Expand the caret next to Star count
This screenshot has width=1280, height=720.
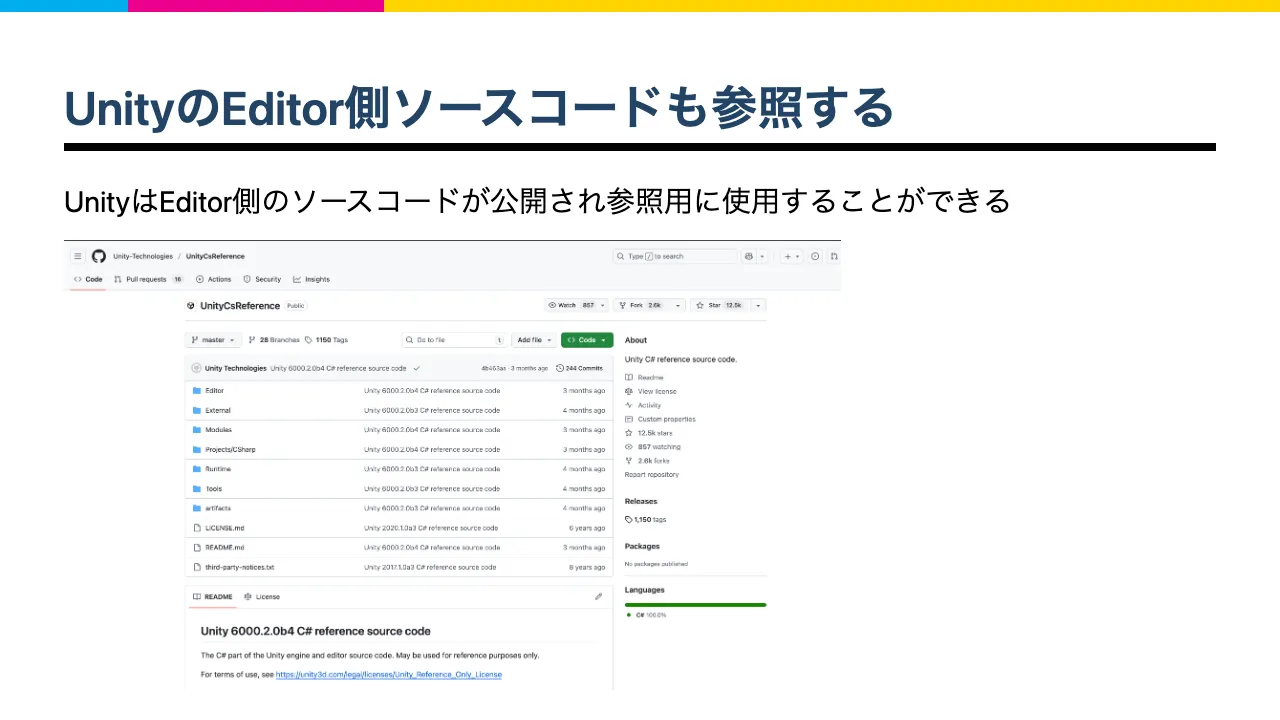point(758,305)
